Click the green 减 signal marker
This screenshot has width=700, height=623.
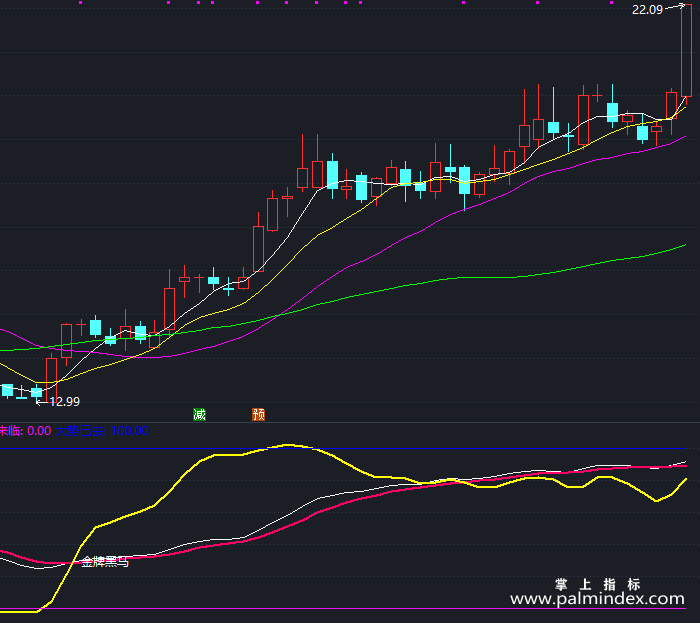click(199, 415)
